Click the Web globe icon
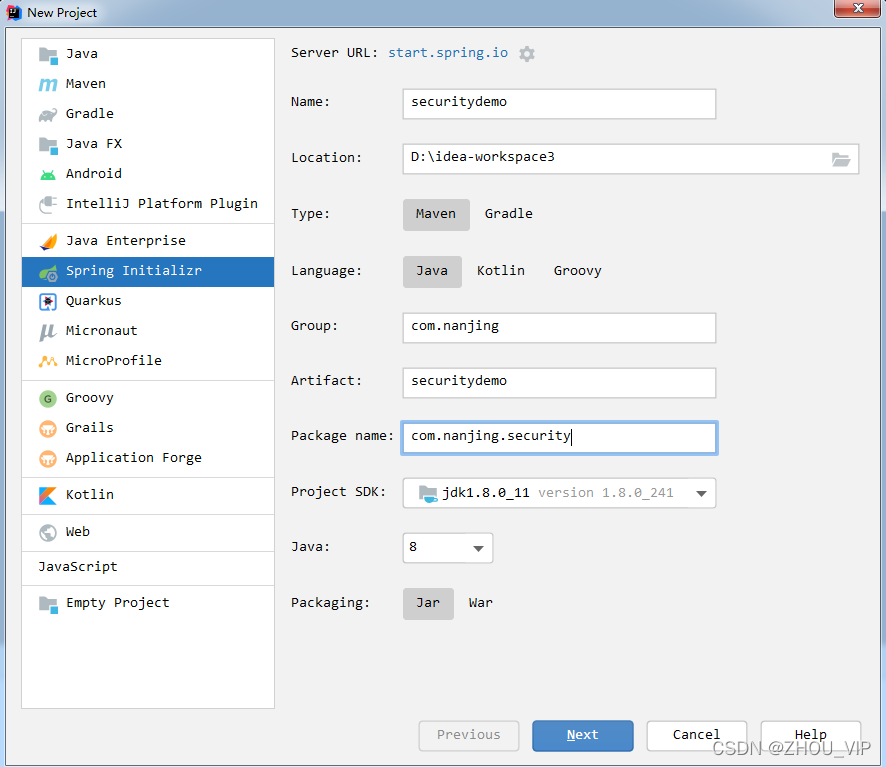The image size is (886, 767). tap(48, 532)
